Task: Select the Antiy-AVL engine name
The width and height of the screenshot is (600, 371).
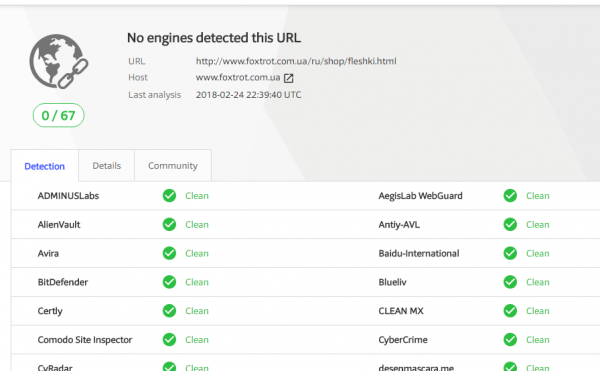Action: pos(399,225)
